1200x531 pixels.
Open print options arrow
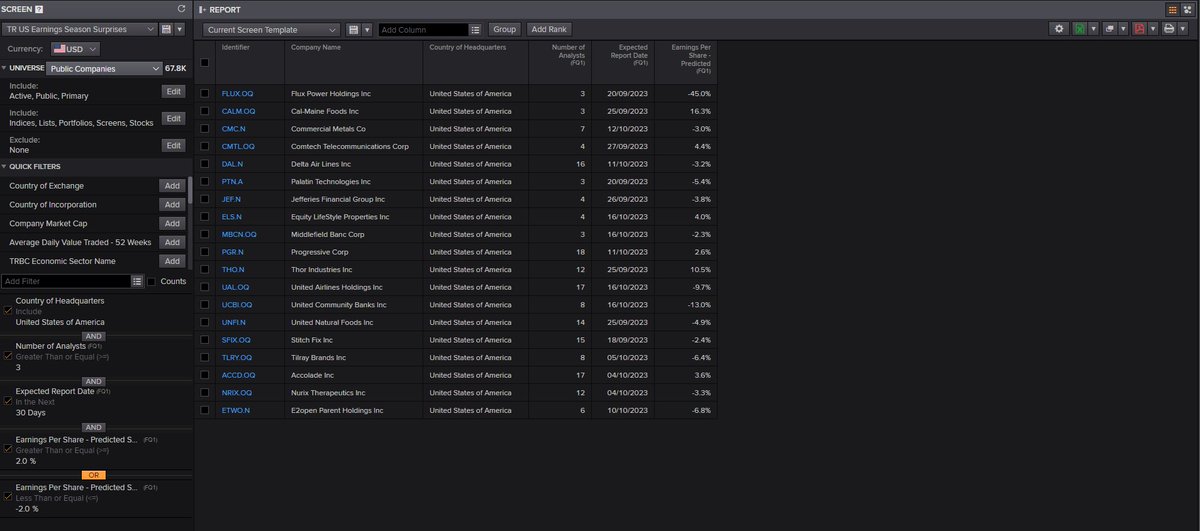pos(1184,30)
